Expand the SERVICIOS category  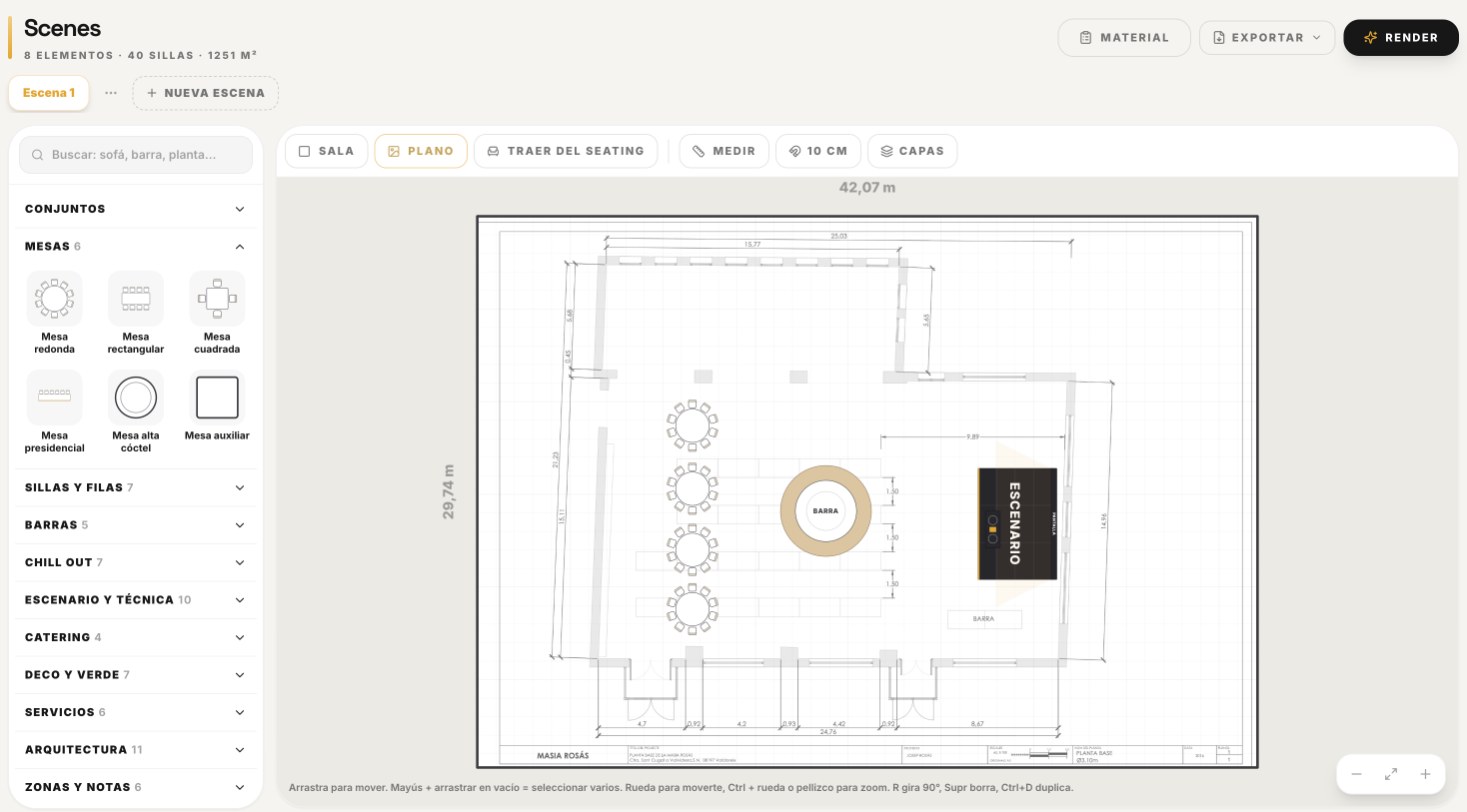pyautogui.click(x=135, y=712)
